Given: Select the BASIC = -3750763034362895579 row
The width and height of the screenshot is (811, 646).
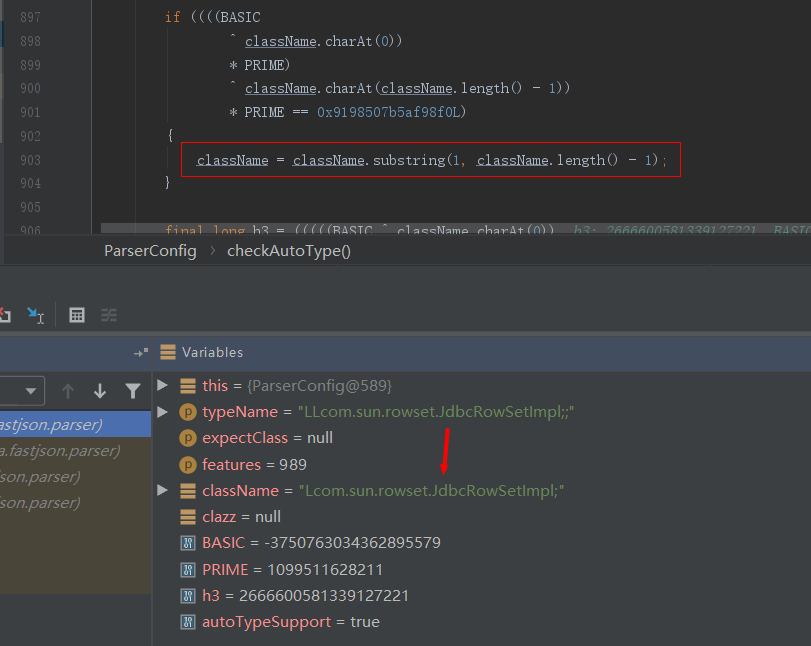Looking at the screenshot, I should click(x=482, y=543).
